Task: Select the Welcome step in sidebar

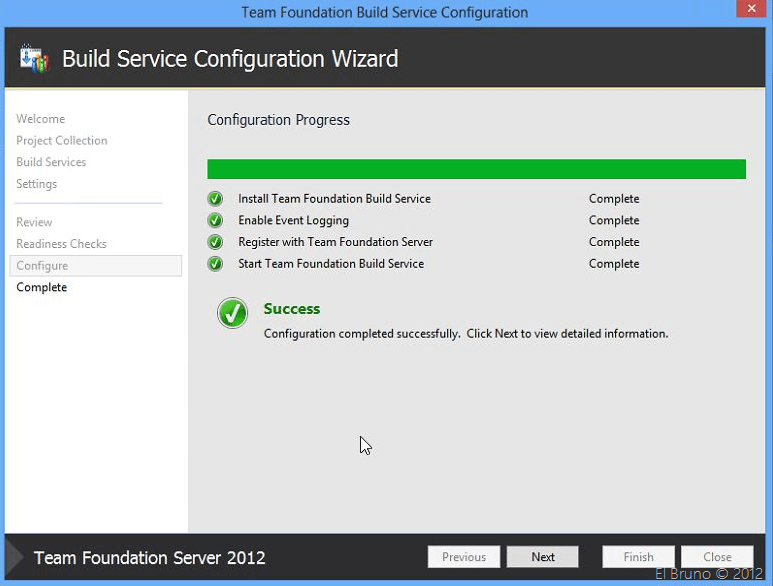Action: pos(41,119)
